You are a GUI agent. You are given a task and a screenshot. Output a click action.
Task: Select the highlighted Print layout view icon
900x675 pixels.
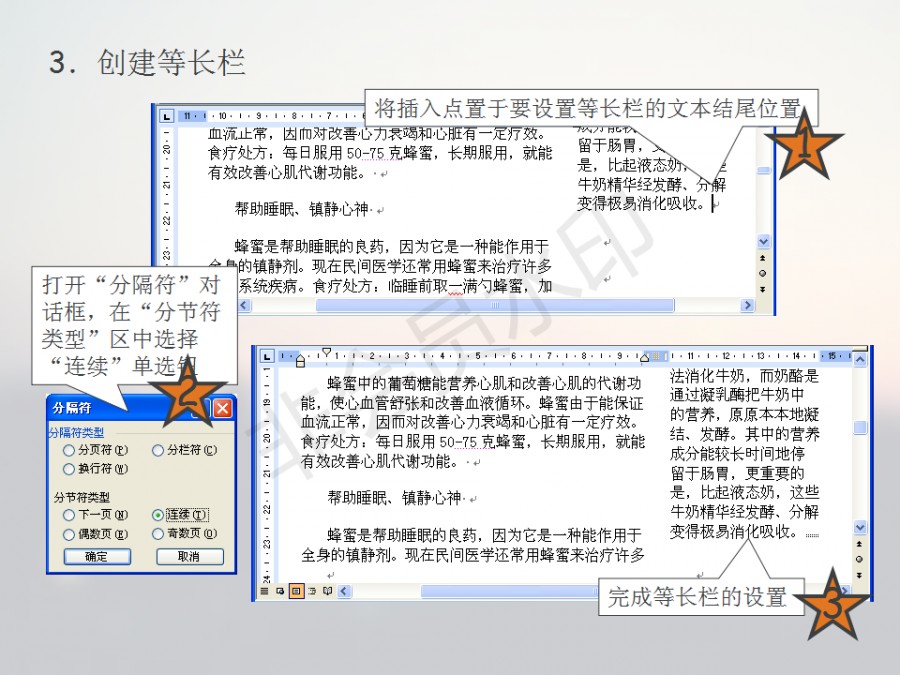tap(297, 591)
